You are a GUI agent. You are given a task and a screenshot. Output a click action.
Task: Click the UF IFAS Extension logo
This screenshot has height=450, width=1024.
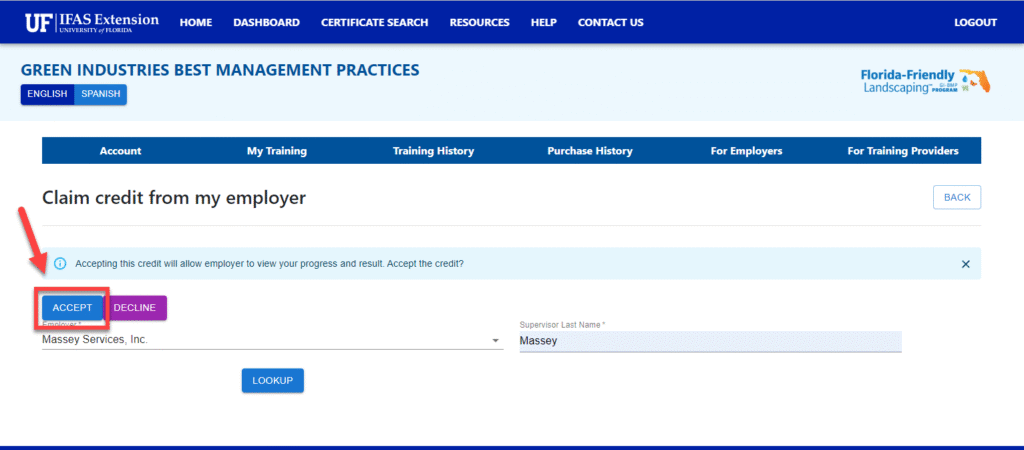coord(90,22)
